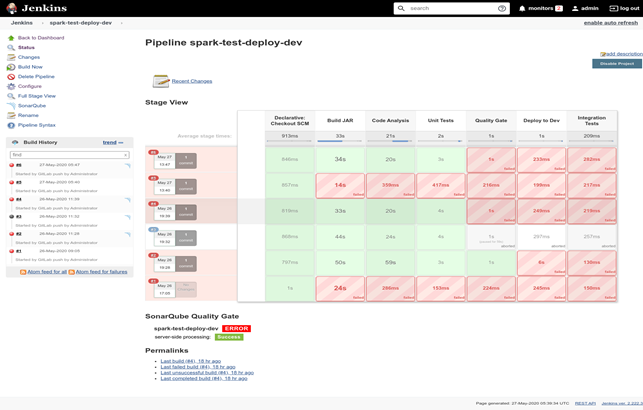Collapse Build History with the dash toggle
The width and height of the screenshot is (643, 410).
click(121, 143)
